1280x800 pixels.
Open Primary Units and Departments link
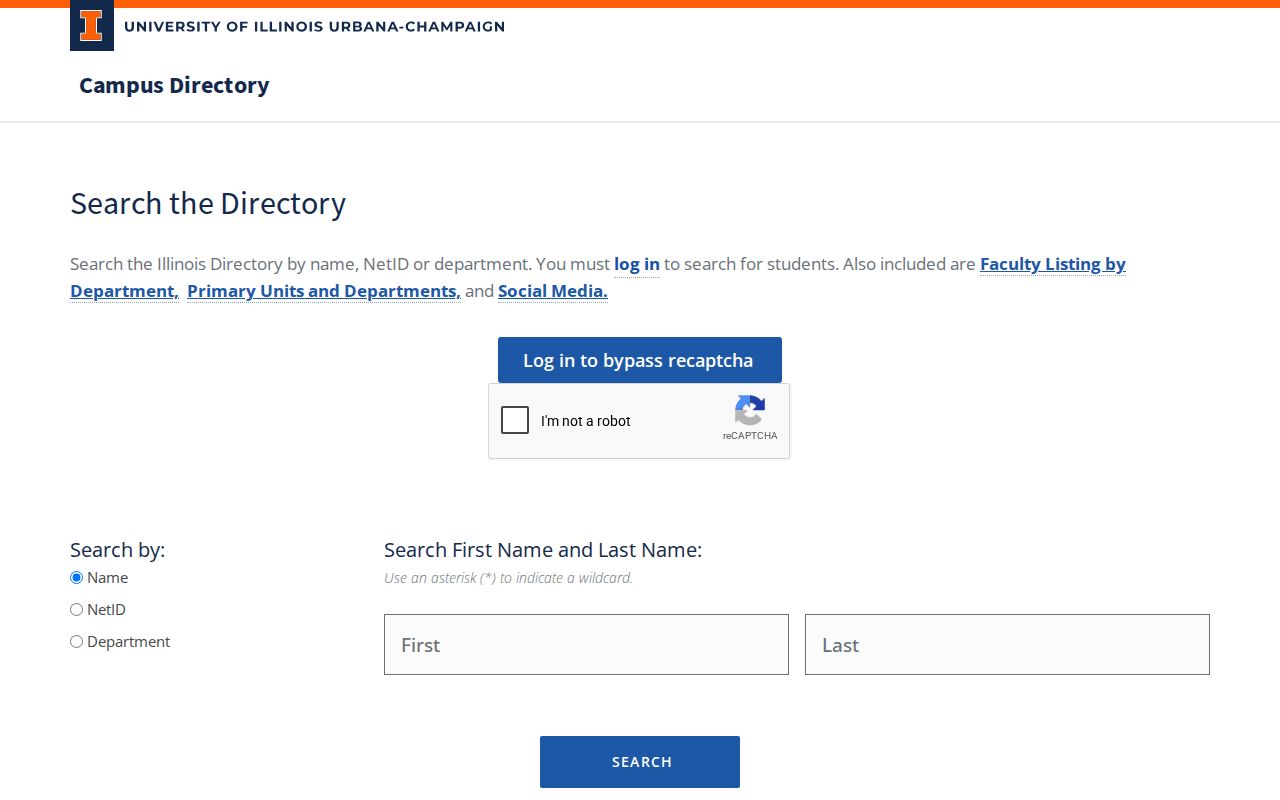click(x=324, y=291)
